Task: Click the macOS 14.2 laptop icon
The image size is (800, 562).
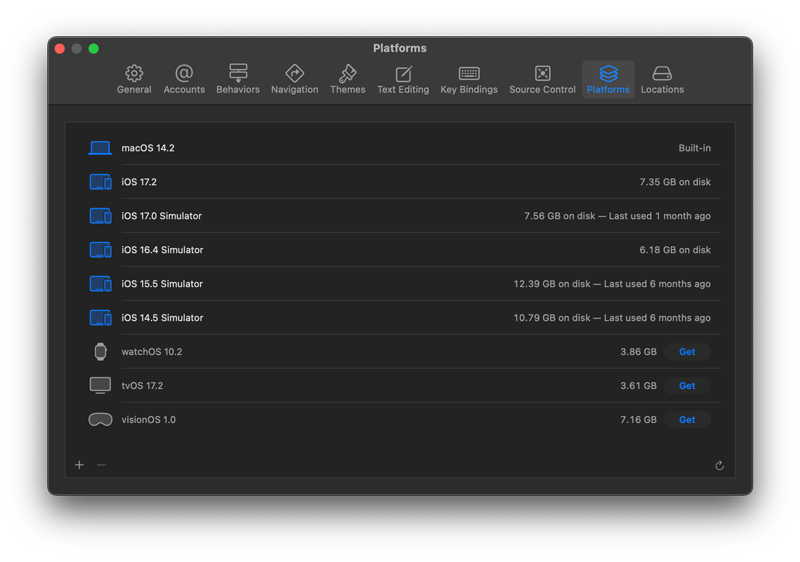Action: click(x=100, y=148)
